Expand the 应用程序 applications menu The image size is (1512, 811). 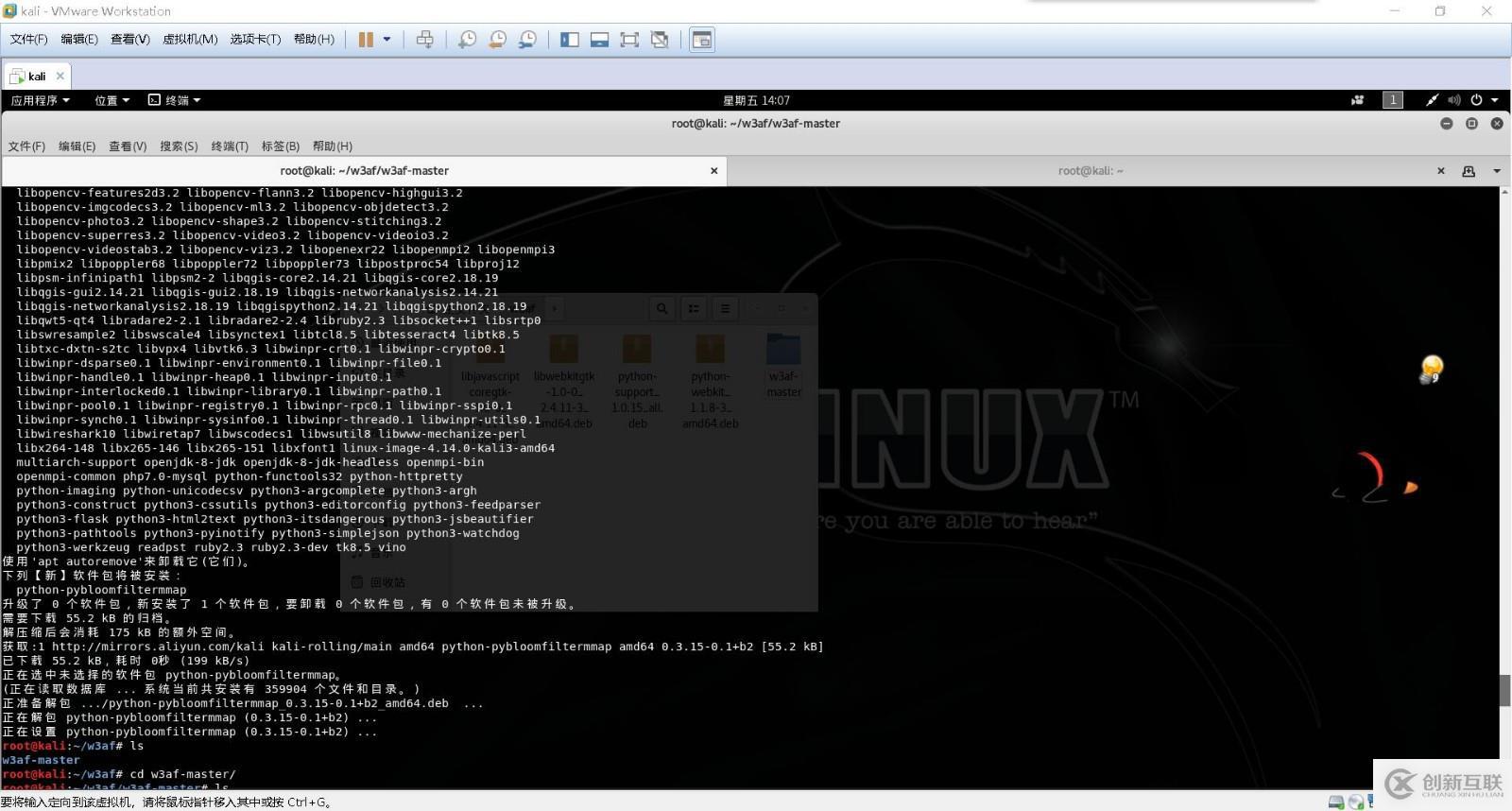pos(40,100)
